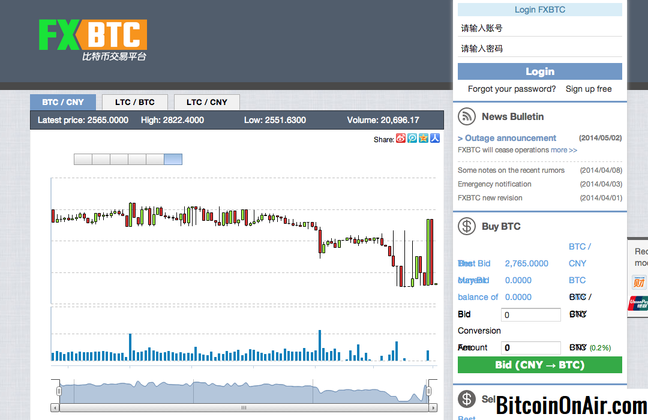Screen dimensions: 648x420
Task: Share chart to Tencent Weibo
Action: point(412,138)
